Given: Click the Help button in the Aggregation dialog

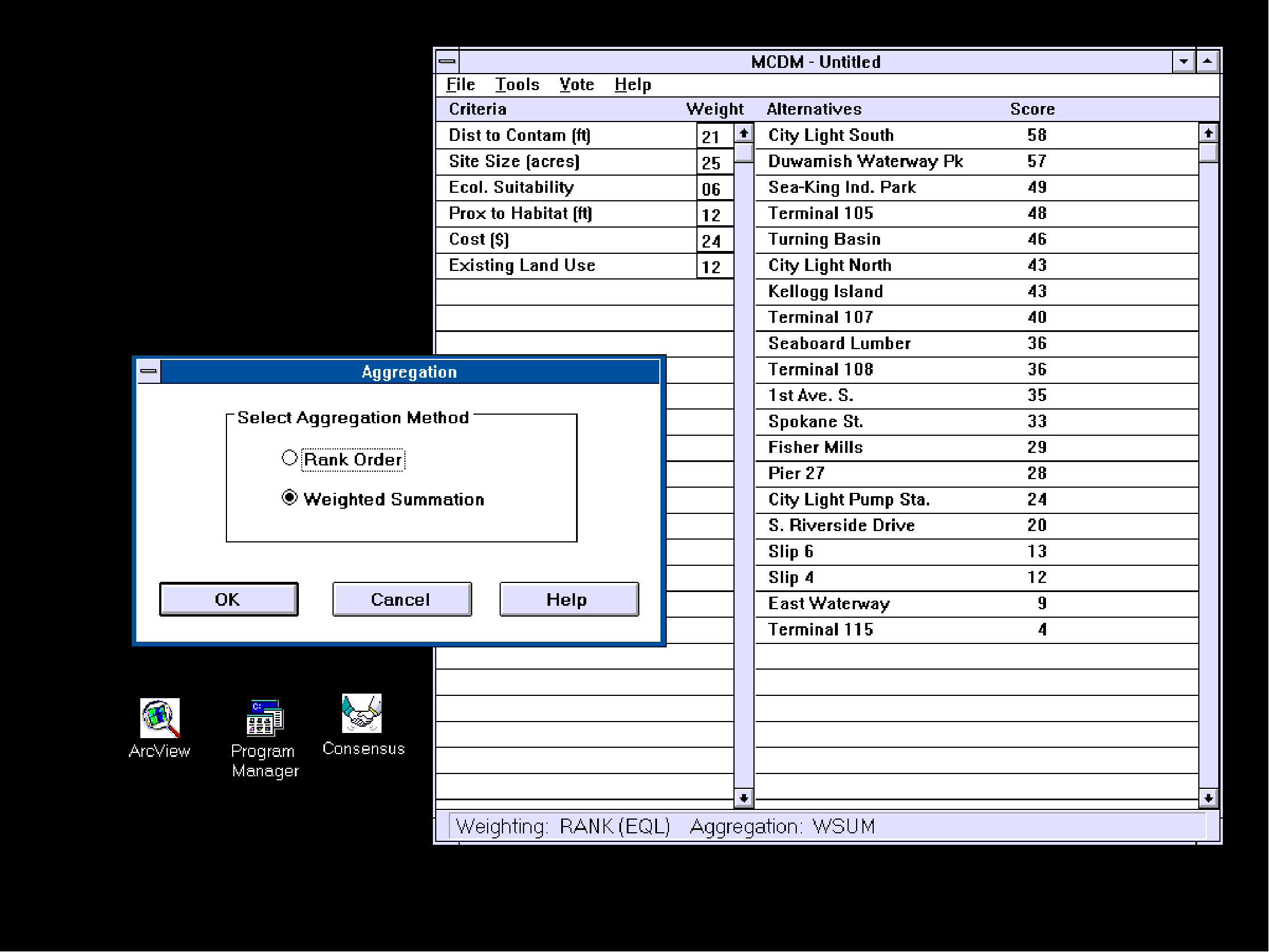Looking at the screenshot, I should click(x=569, y=599).
